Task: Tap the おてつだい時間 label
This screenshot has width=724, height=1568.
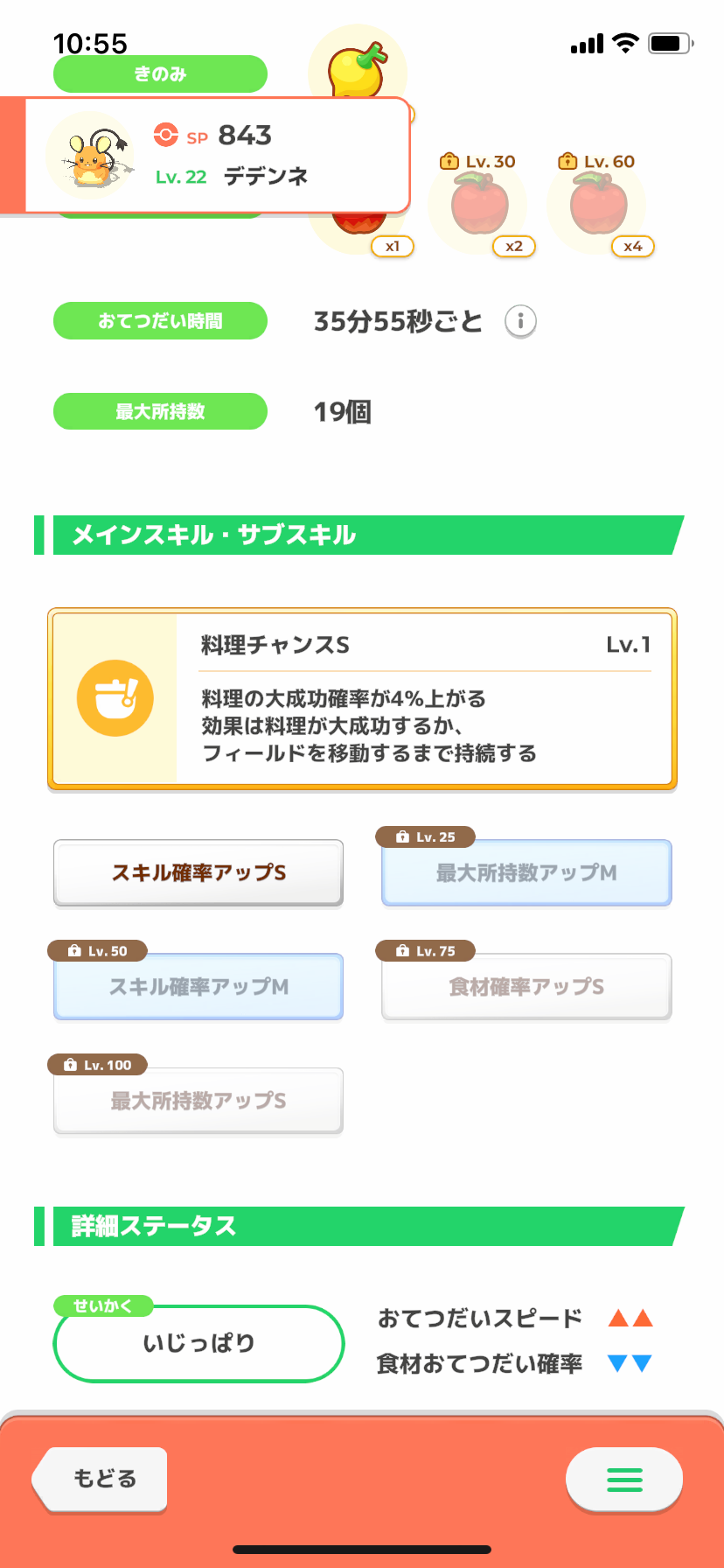Action: click(160, 321)
